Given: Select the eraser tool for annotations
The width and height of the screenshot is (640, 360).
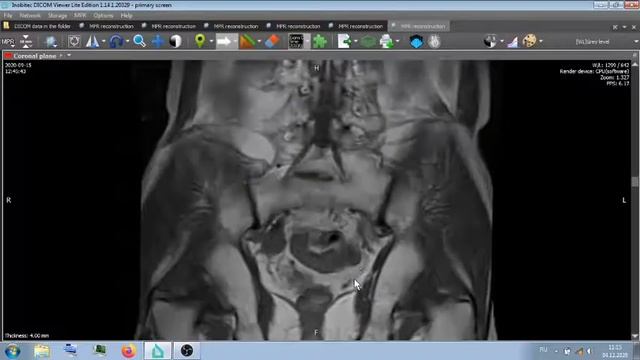Looking at the screenshot, I should pos(272,41).
